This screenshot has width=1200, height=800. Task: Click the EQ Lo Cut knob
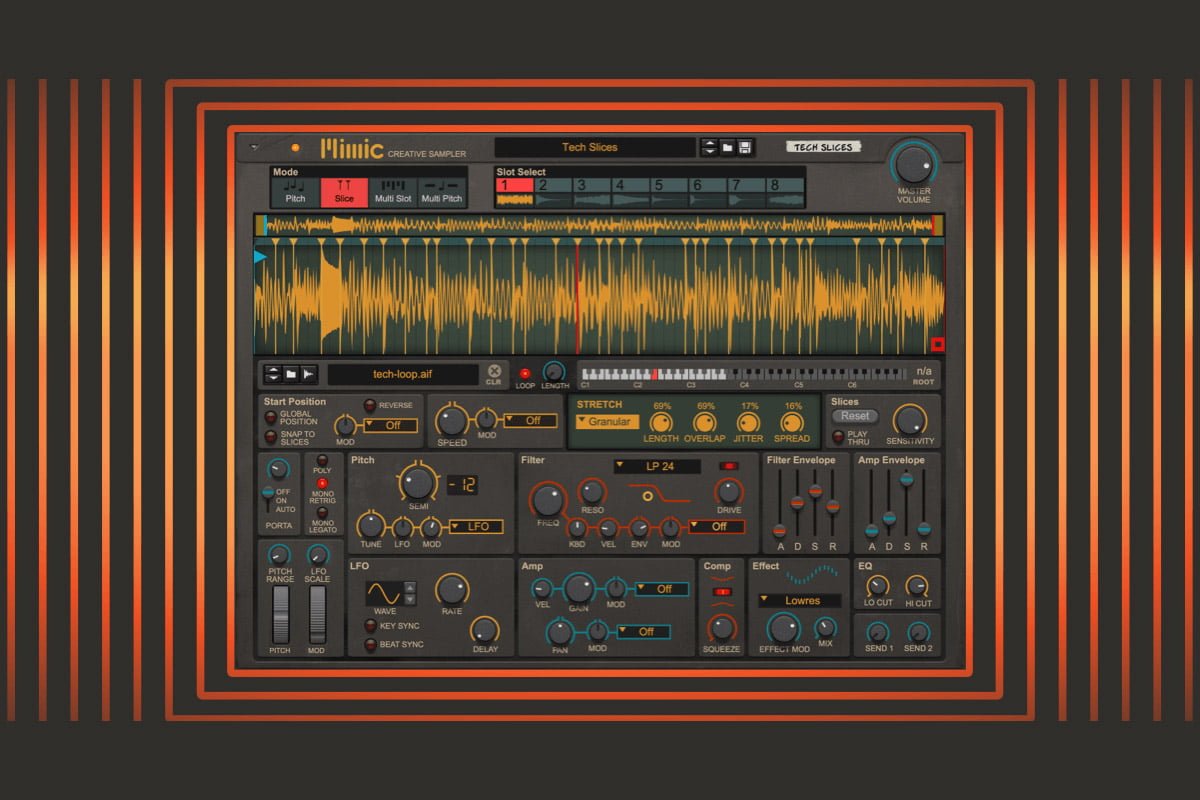pyautogui.click(x=877, y=587)
